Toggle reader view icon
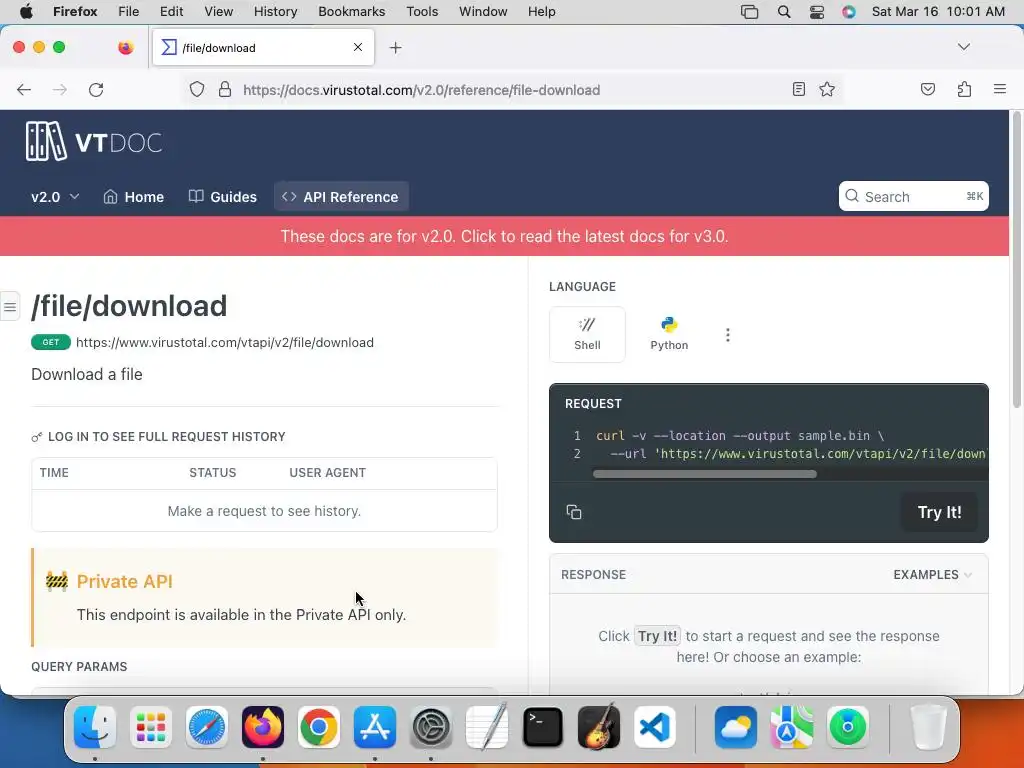Image resolution: width=1024 pixels, height=768 pixels. point(798,89)
